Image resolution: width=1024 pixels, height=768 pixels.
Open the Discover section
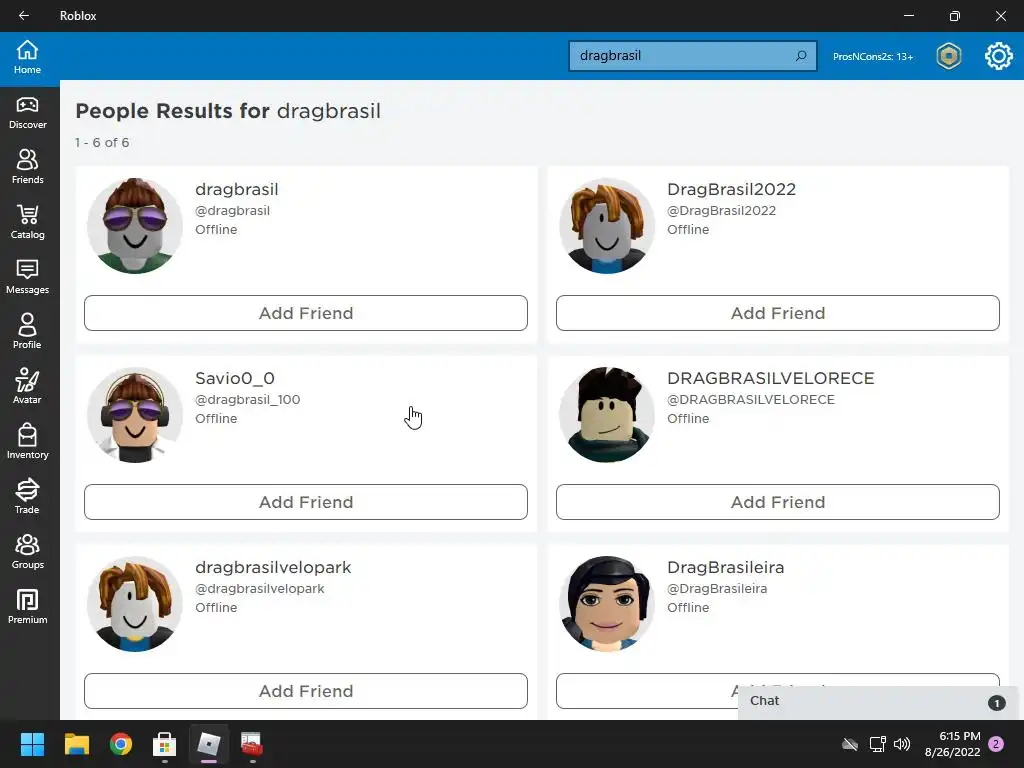pyautogui.click(x=27, y=113)
